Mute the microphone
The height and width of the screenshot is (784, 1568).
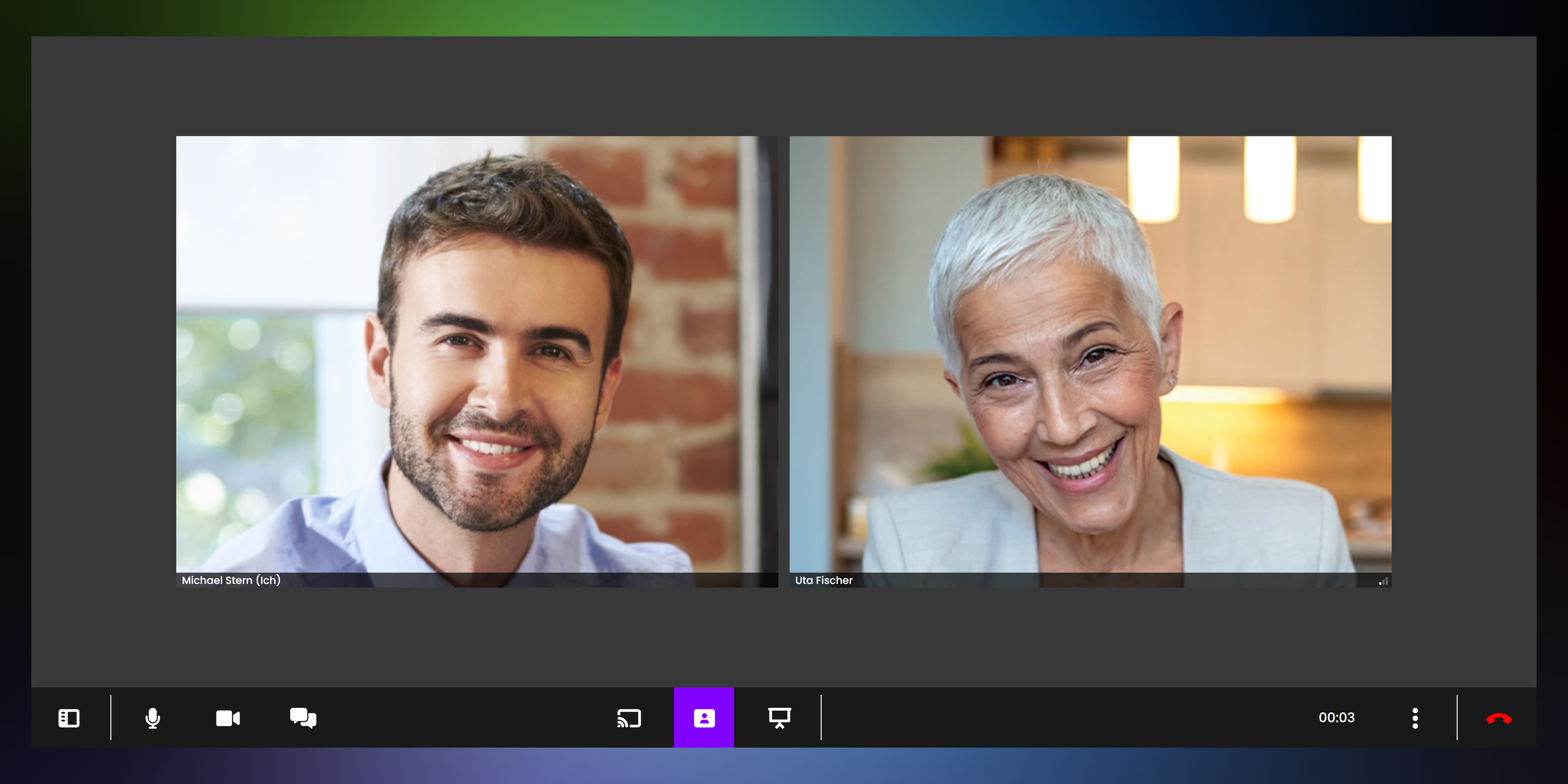pyautogui.click(x=153, y=718)
